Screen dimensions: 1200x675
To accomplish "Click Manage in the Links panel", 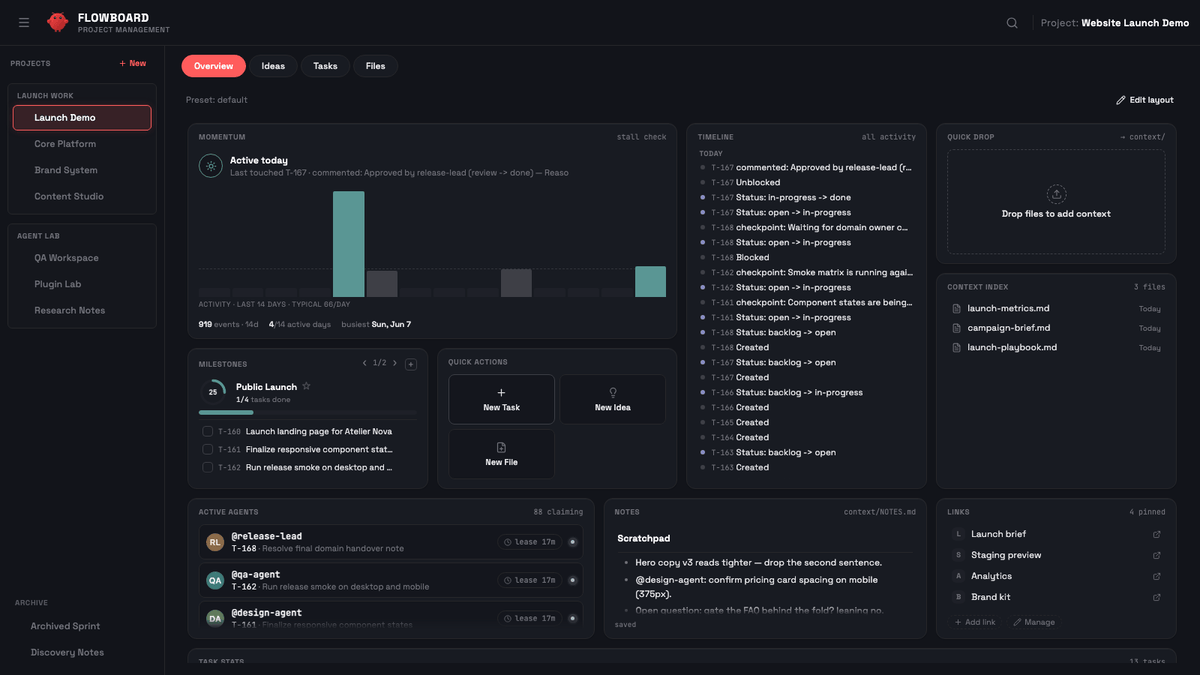I will [1034, 622].
